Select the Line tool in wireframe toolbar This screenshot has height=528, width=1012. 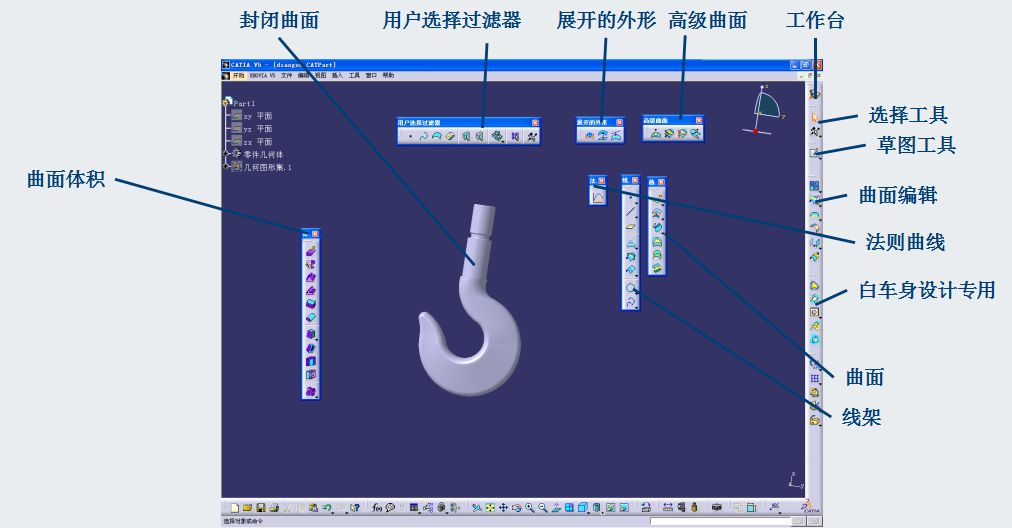pos(631,211)
